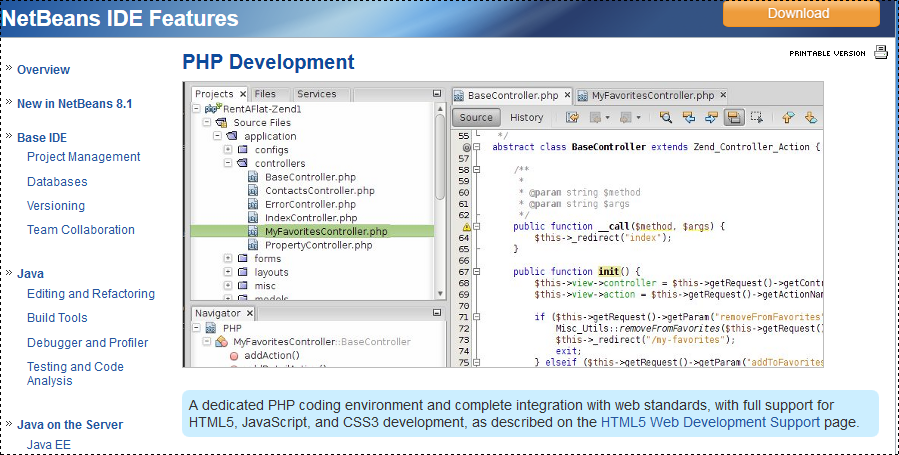899x455 pixels.
Task: Open the MyFavoritesController.php editor tab
Action: tap(652, 96)
